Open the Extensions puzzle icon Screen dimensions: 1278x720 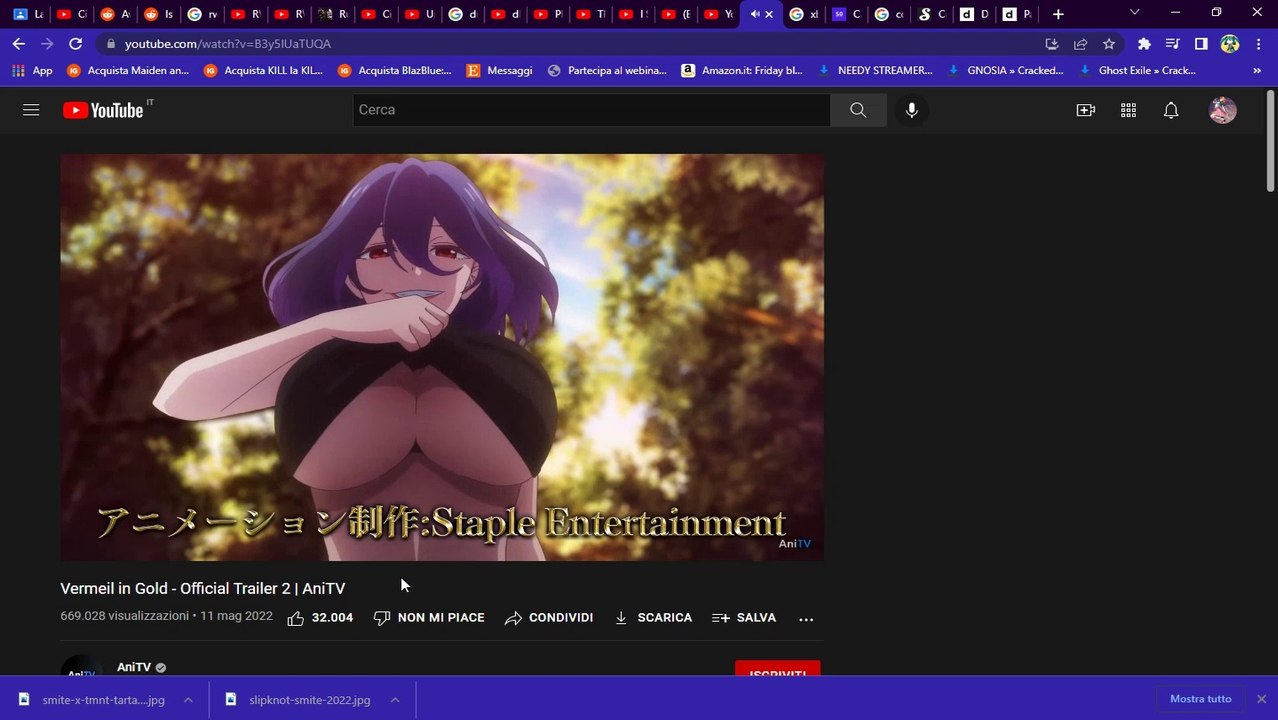point(1144,44)
